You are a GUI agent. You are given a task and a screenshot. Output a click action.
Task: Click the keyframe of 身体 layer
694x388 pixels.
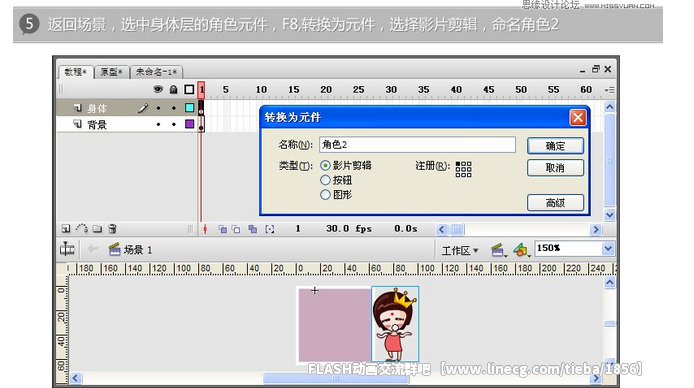pyautogui.click(x=201, y=108)
